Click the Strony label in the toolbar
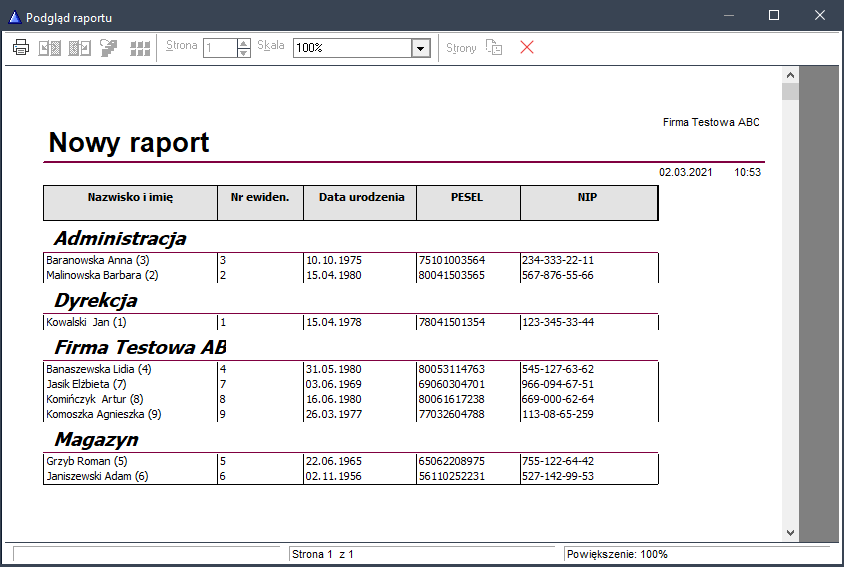 pos(461,48)
